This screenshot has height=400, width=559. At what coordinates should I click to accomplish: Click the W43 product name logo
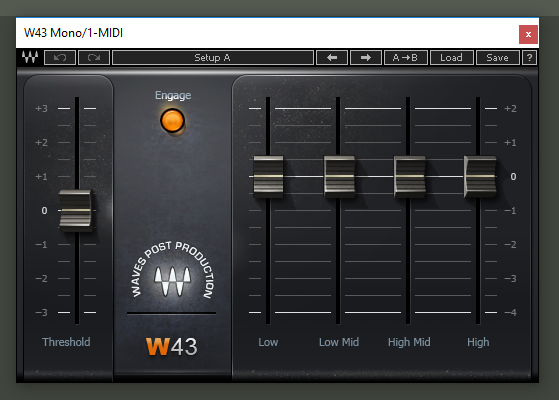(171, 347)
